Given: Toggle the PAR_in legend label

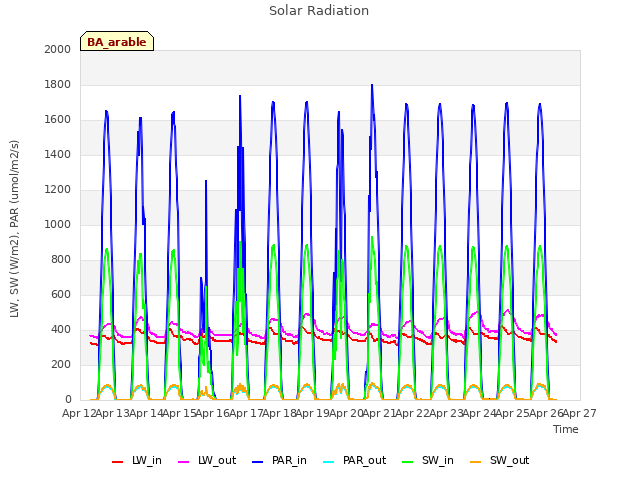Looking at the screenshot, I should pyautogui.click(x=289, y=460).
